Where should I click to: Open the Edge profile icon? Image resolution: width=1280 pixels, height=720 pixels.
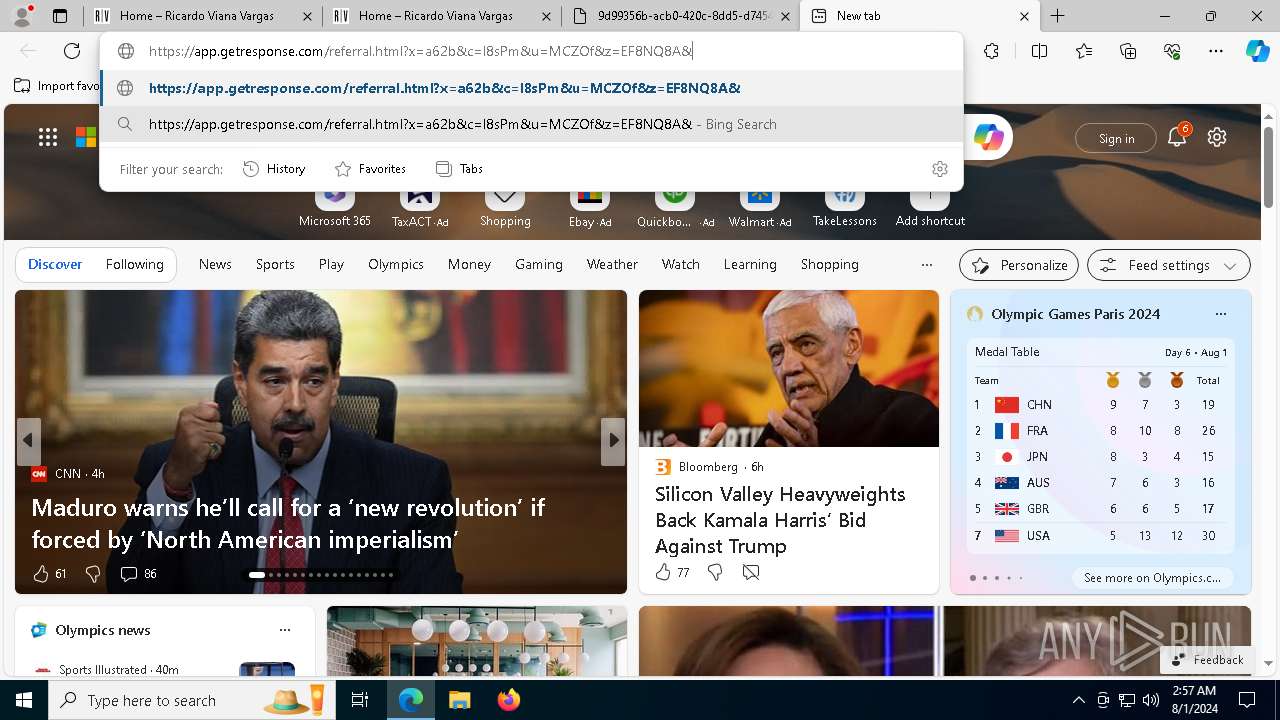click(22, 16)
